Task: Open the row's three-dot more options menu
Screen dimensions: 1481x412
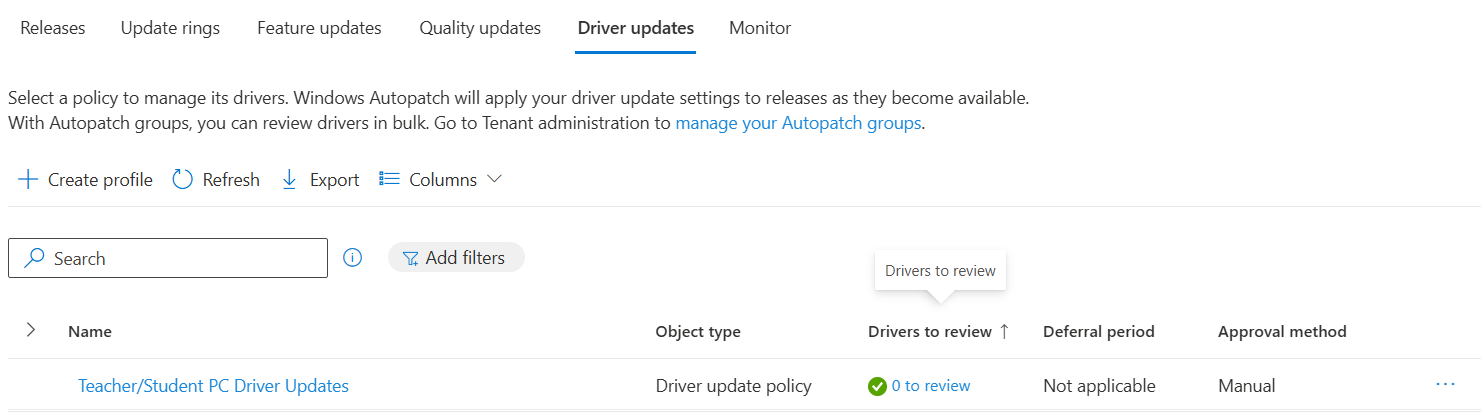Action: pyautogui.click(x=1444, y=384)
